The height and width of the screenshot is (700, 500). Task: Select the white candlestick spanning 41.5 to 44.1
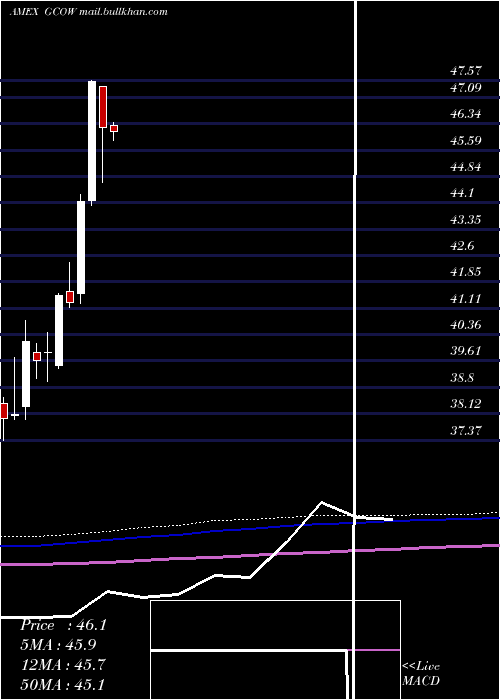tap(81, 247)
